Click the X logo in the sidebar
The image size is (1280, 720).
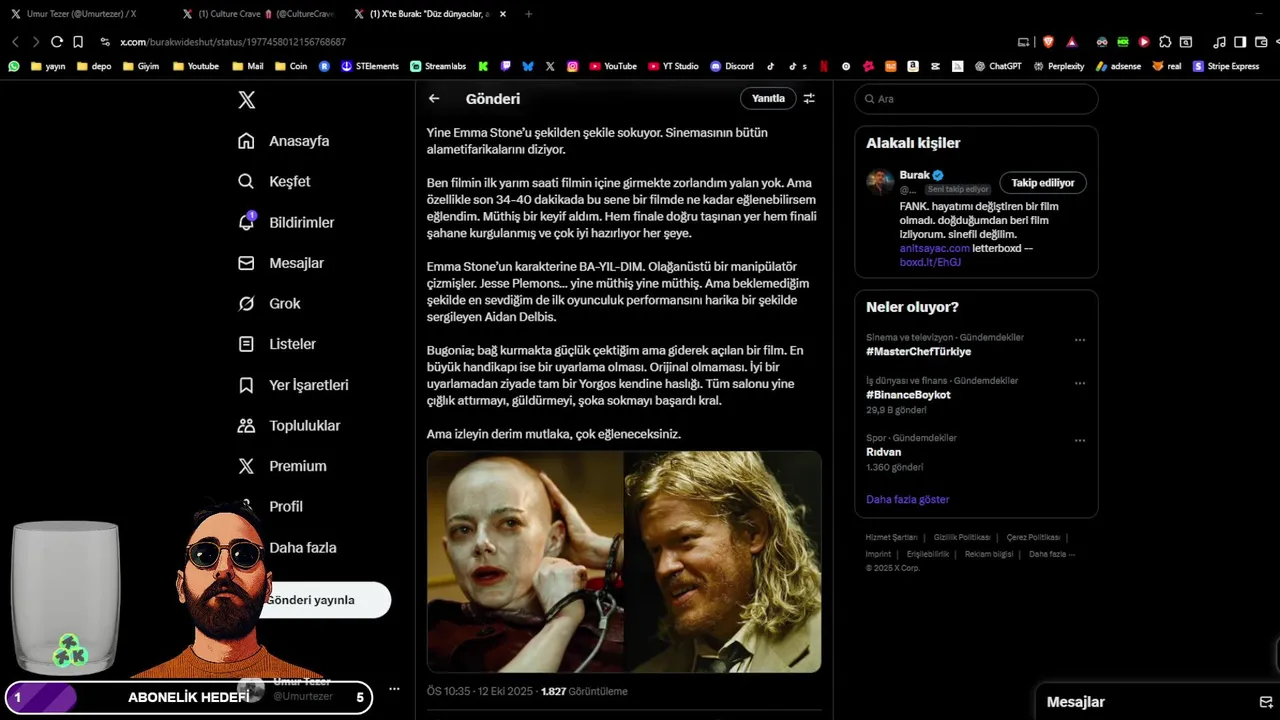click(246, 100)
